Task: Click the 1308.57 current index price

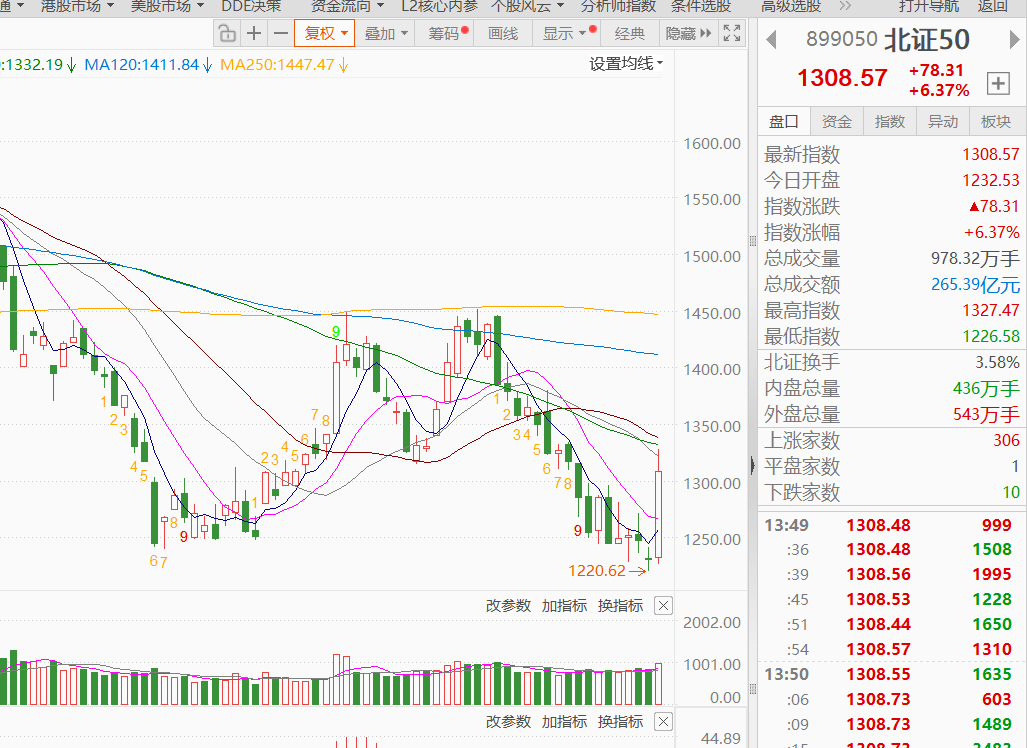Action: click(x=842, y=79)
